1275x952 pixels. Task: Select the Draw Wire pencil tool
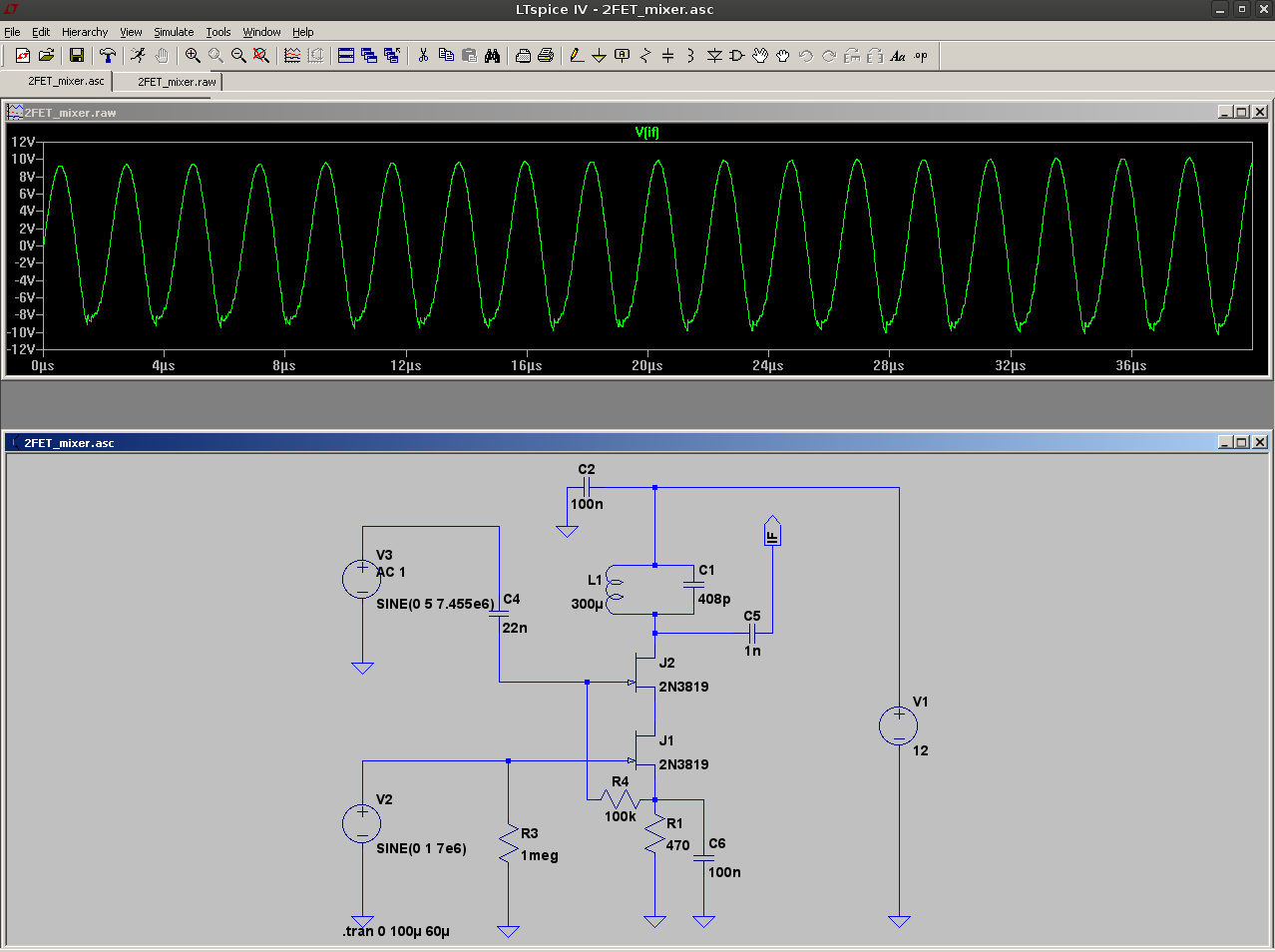(577, 56)
